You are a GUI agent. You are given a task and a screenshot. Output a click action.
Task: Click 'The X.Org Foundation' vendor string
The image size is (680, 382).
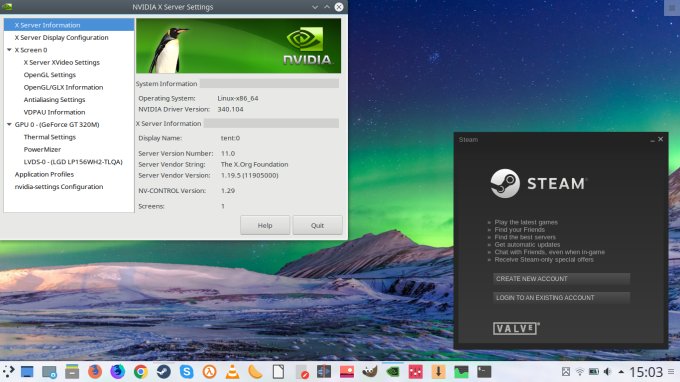pyautogui.click(x=255, y=164)
